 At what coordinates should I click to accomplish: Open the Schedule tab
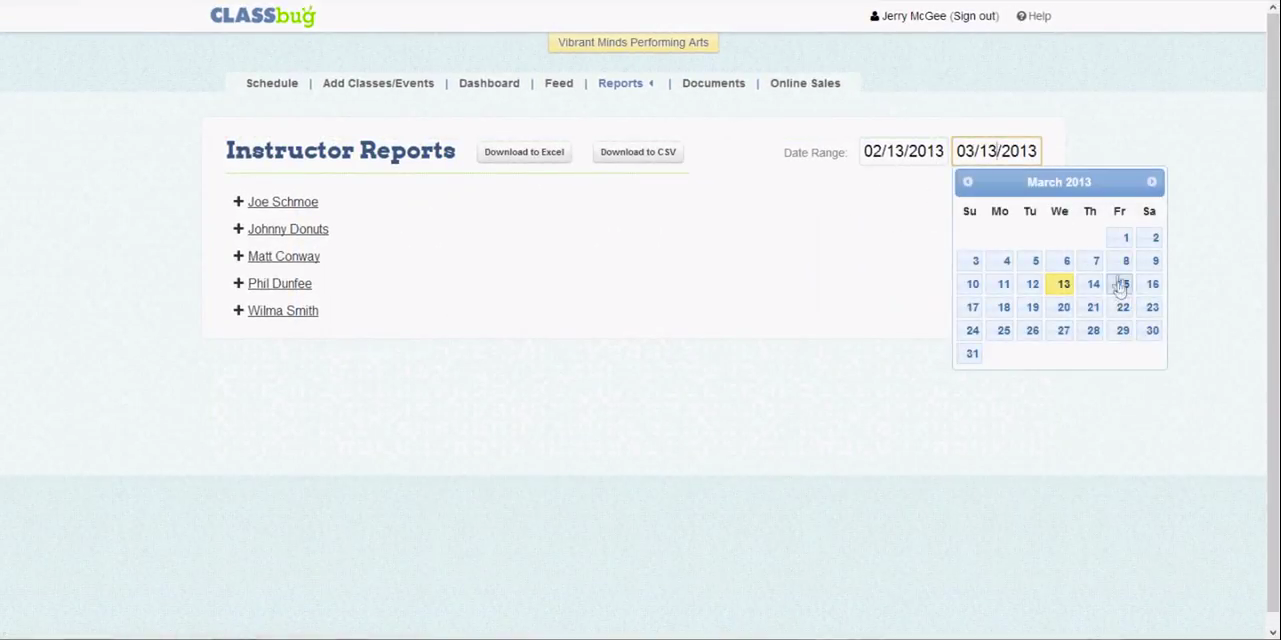(272, 83)
